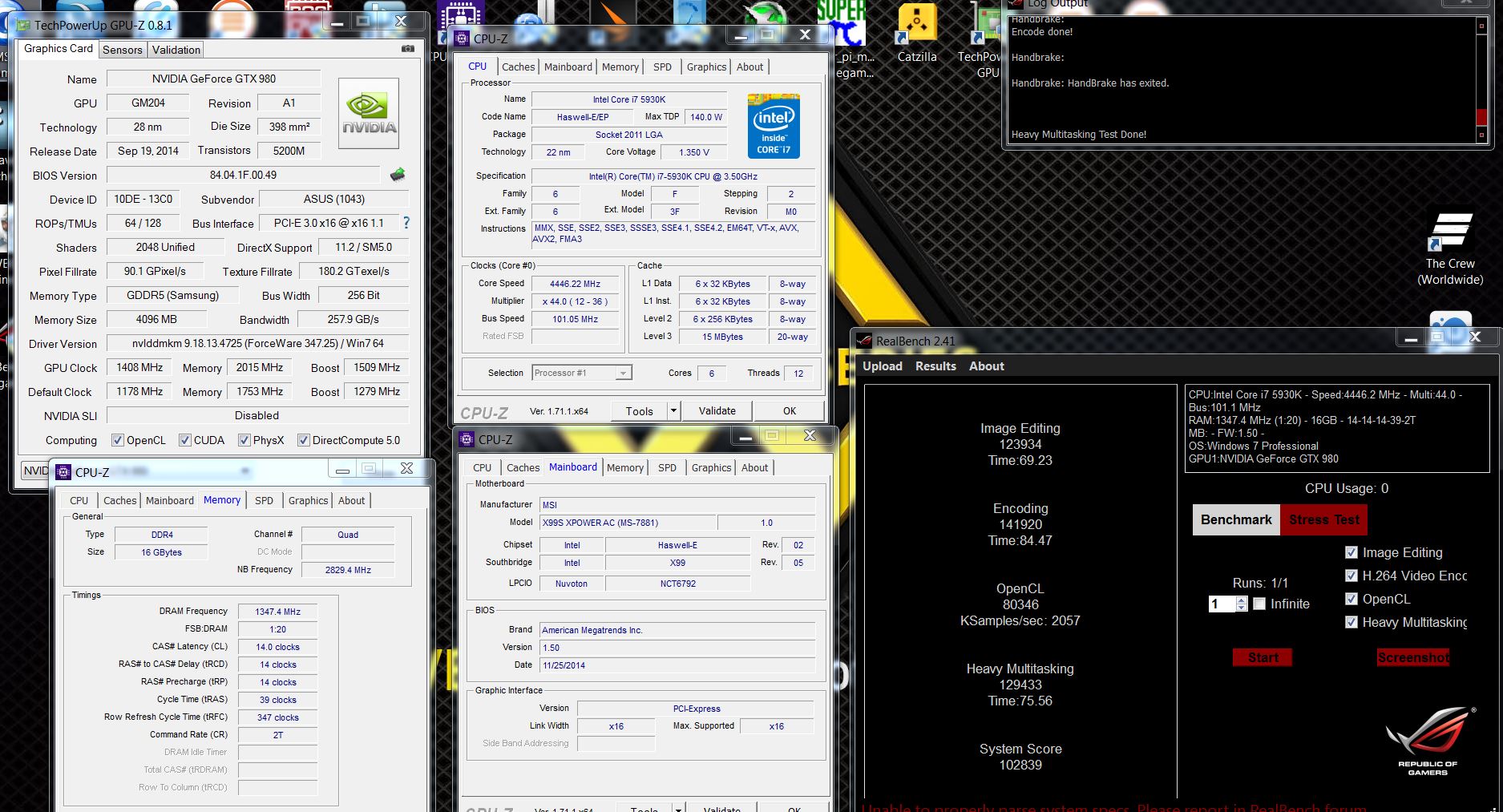Open the Catzilla desktop shortcut
Image resolution: width=1503 pixels, height=812 pixels.
point(917,32)
